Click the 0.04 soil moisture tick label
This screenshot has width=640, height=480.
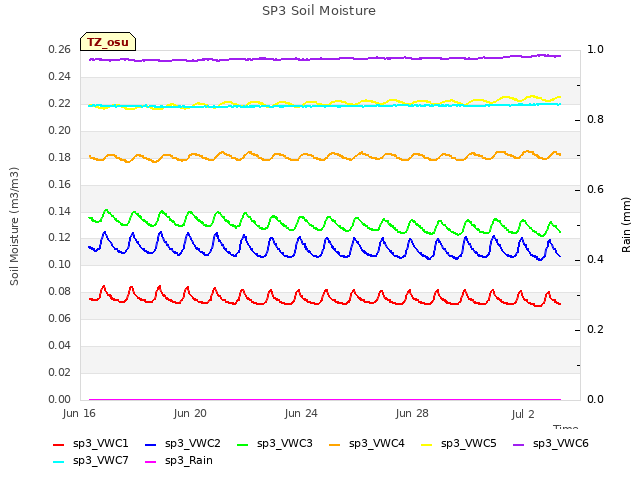tap(59, 345)
